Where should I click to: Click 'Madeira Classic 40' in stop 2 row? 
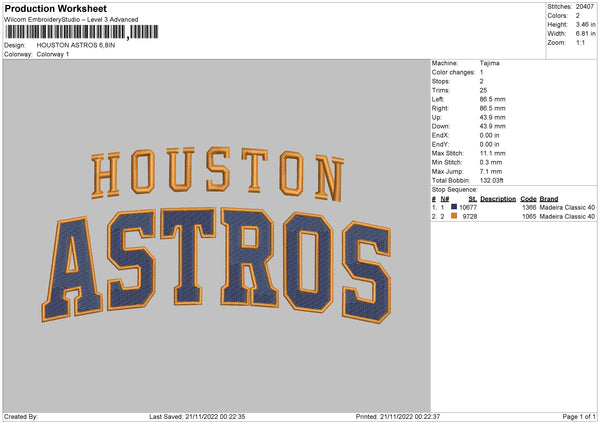click(567, 217)
